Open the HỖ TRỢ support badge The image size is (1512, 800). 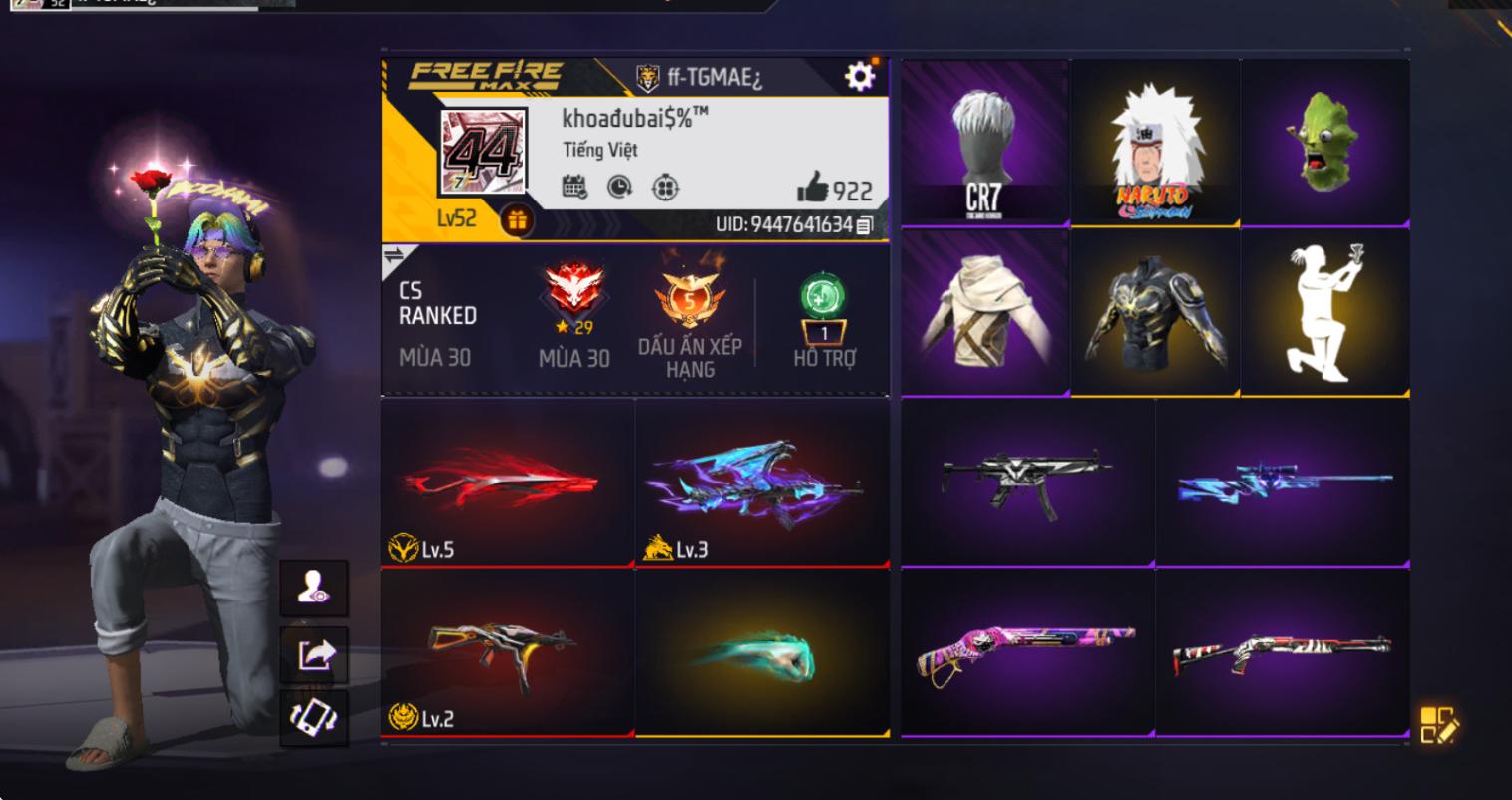[x=824, y=321]
